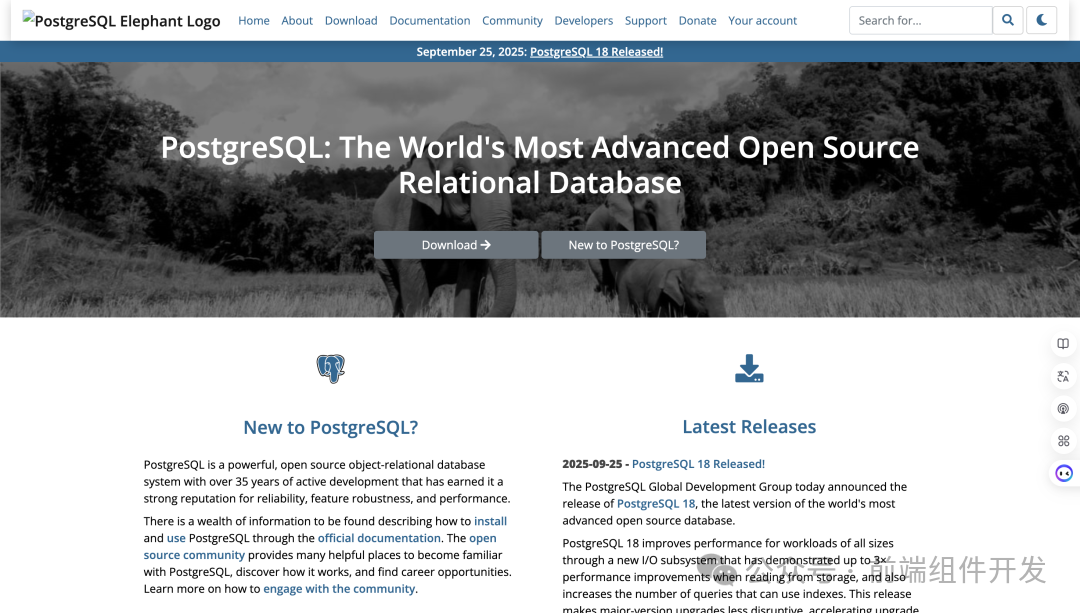This screenshot has width=1080, height=613.
Task: Click the download tray icon above Latest Releases
Action: (749, 368)
